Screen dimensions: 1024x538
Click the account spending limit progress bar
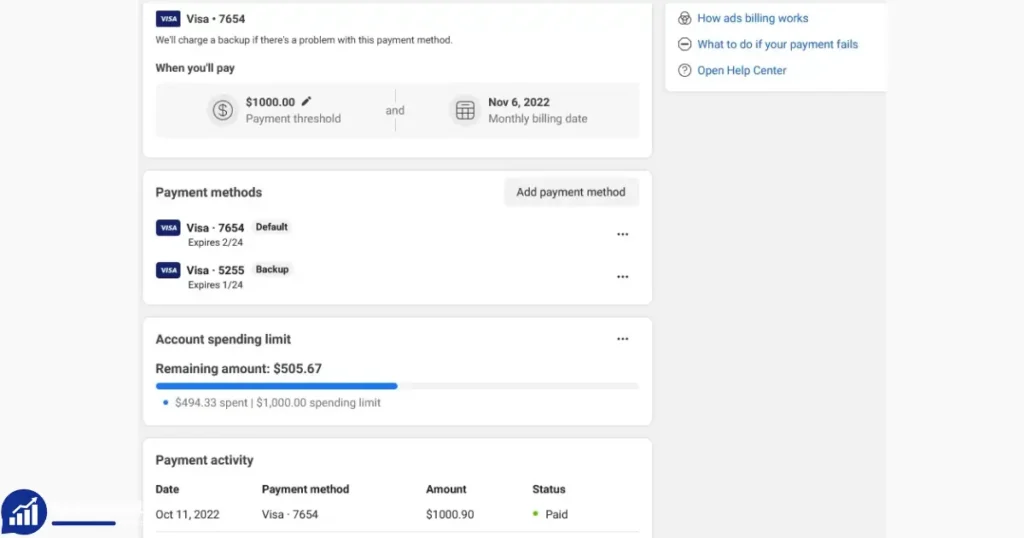click(x=397, y=386)
